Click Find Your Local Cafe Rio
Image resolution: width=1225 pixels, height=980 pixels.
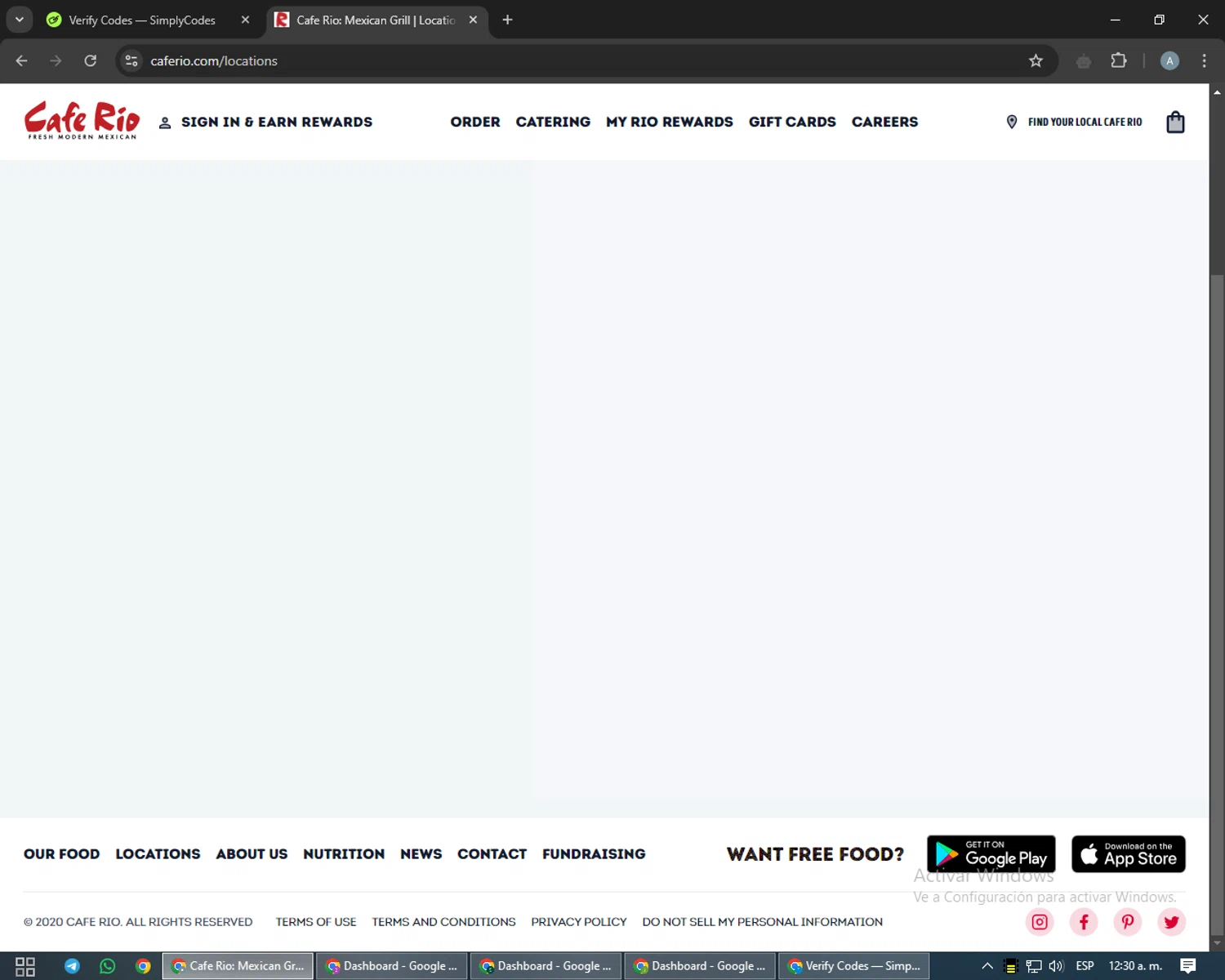[x=1074, y=122]
